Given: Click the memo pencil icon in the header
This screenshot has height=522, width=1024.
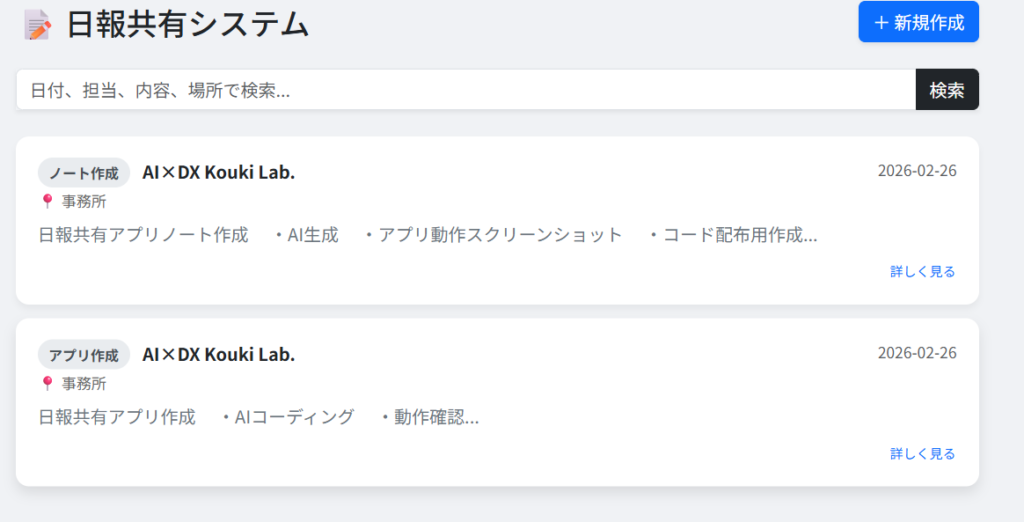Looking at the screenshot, I should coord(38,24).
